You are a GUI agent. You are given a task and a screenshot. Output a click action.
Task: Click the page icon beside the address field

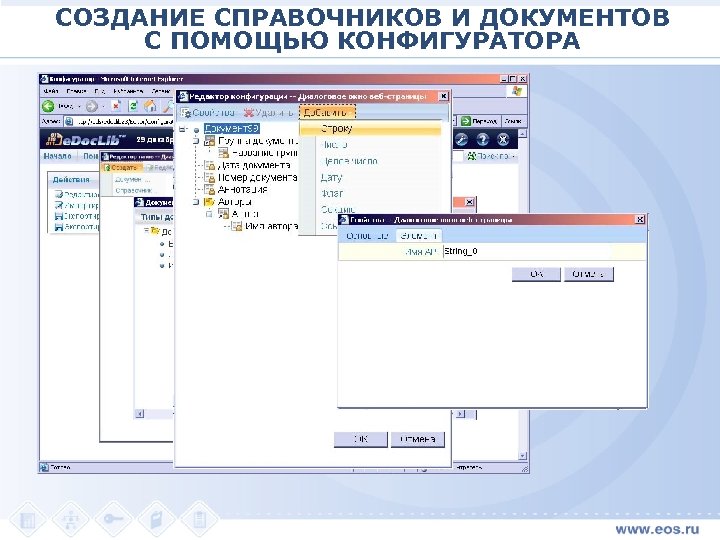coord(69,121)
